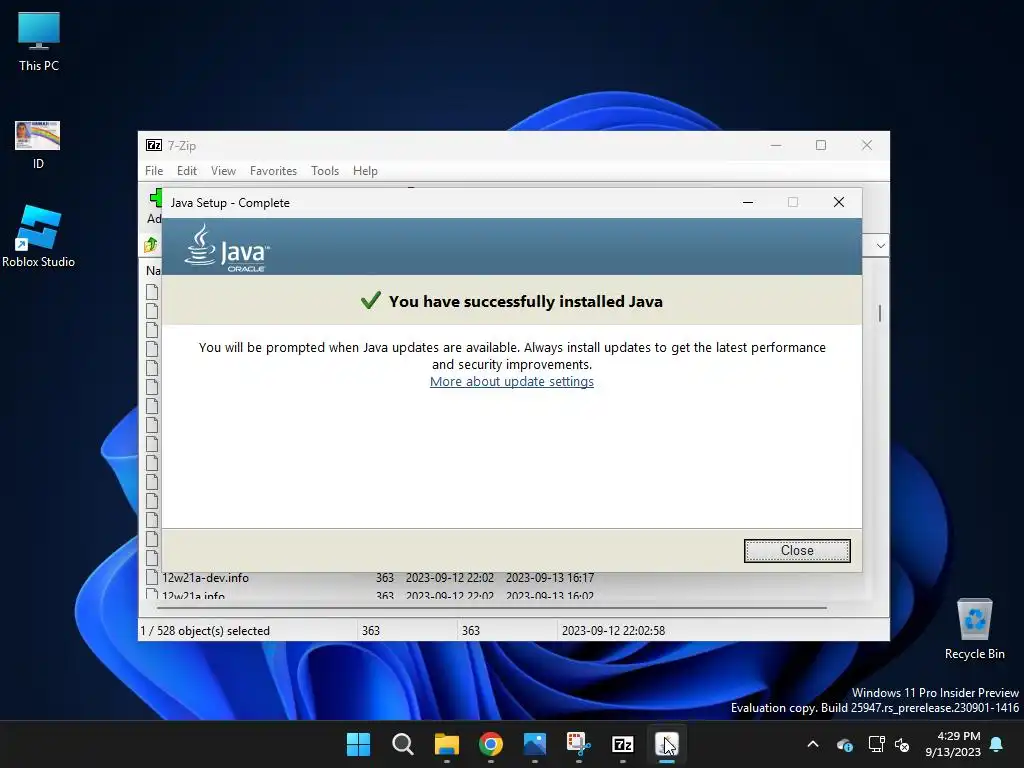Open the network tray icon
1024x768 pixels.
tap(876, 744)
